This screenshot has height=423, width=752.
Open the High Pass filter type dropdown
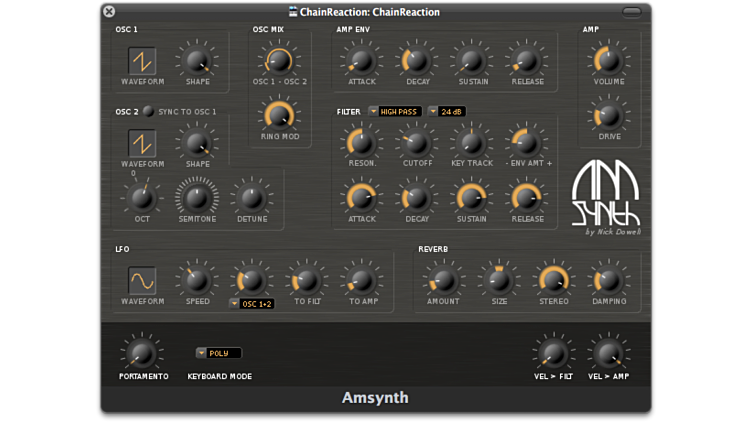[x=394, y=111]
